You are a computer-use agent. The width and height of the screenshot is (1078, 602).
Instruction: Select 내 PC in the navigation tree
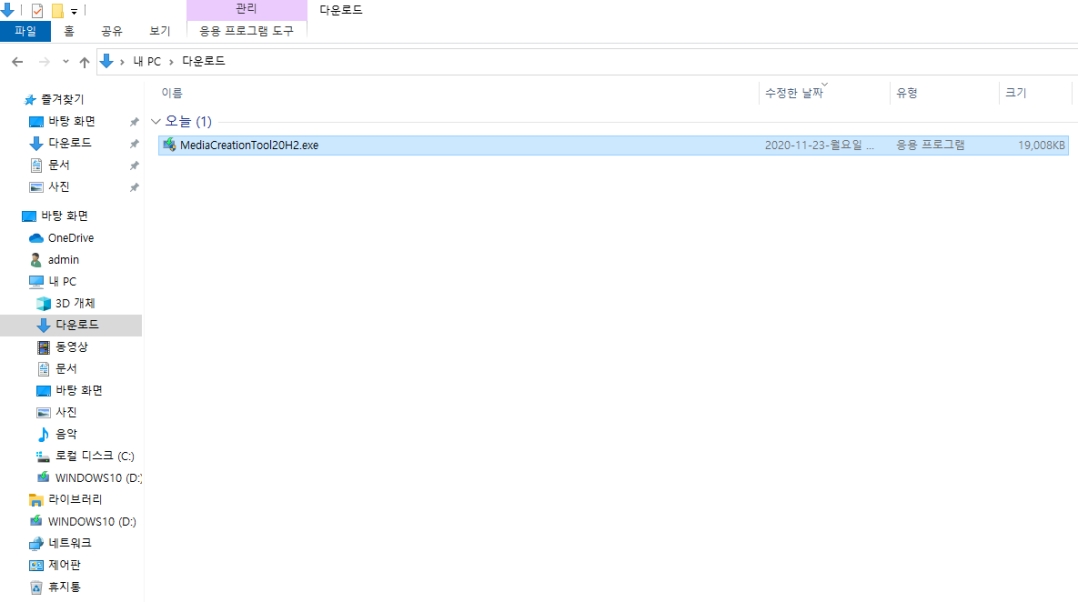[x=62, y=282]
